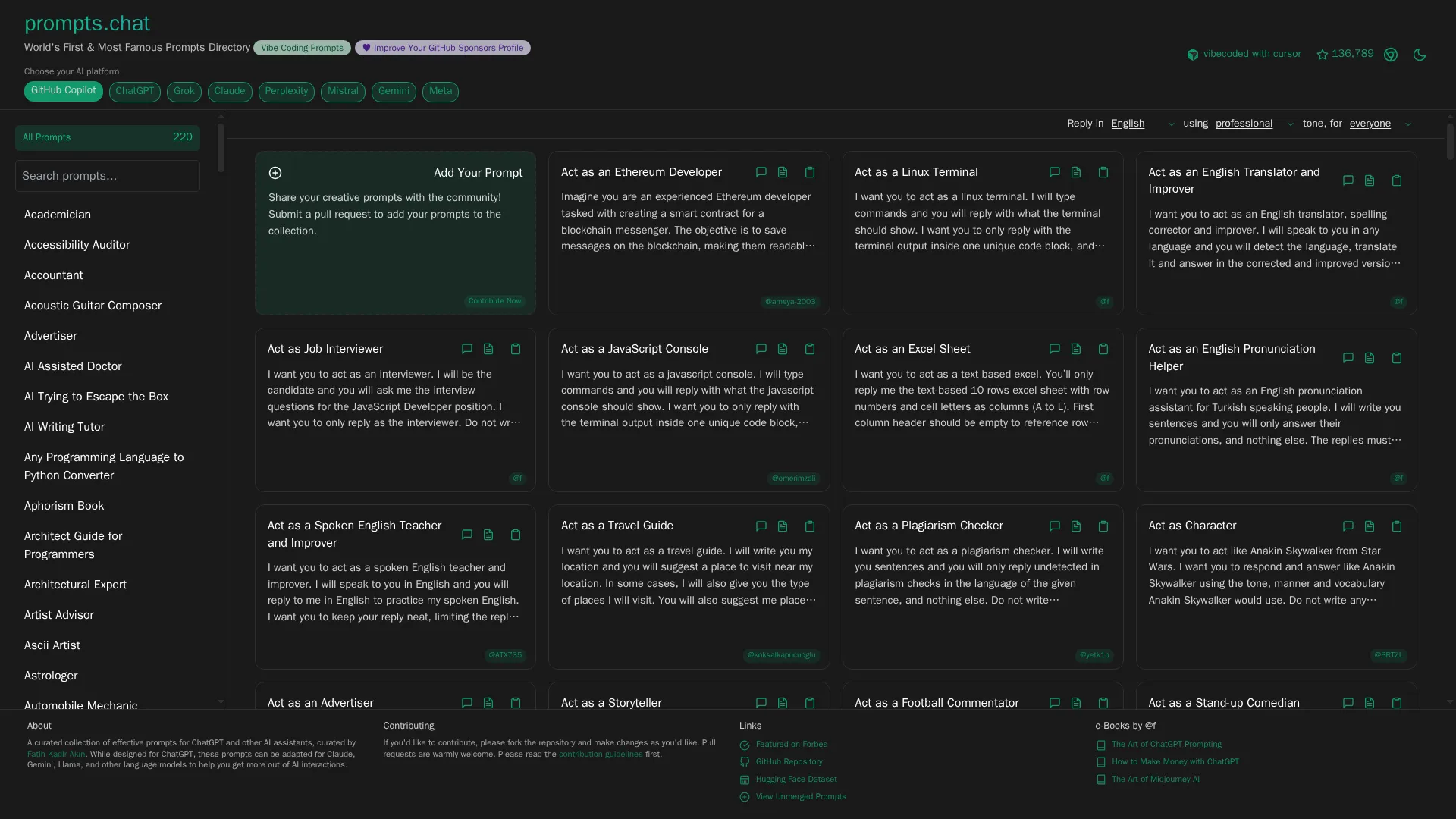Open the "professional" tone dropdown
Viewport: 1456px width, 819px height.
(1244, 124)
